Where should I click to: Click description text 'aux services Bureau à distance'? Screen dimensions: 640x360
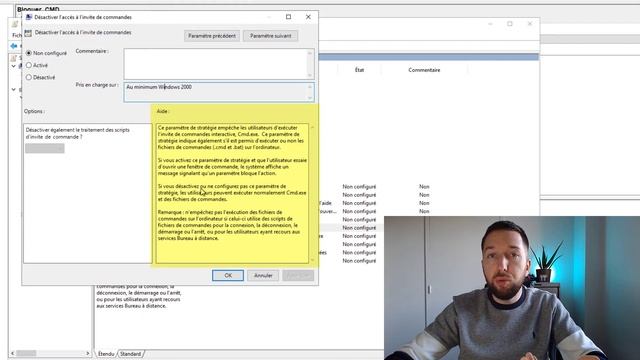(x=131, y=306)
